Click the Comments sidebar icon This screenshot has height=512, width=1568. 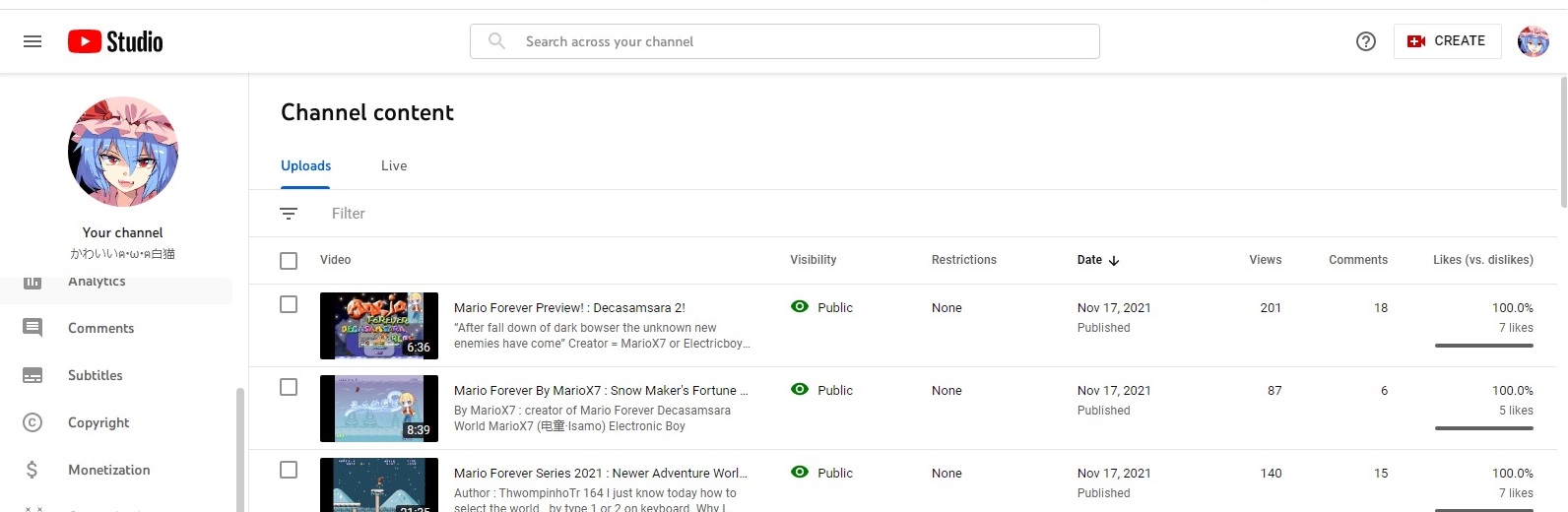(33, 328)
